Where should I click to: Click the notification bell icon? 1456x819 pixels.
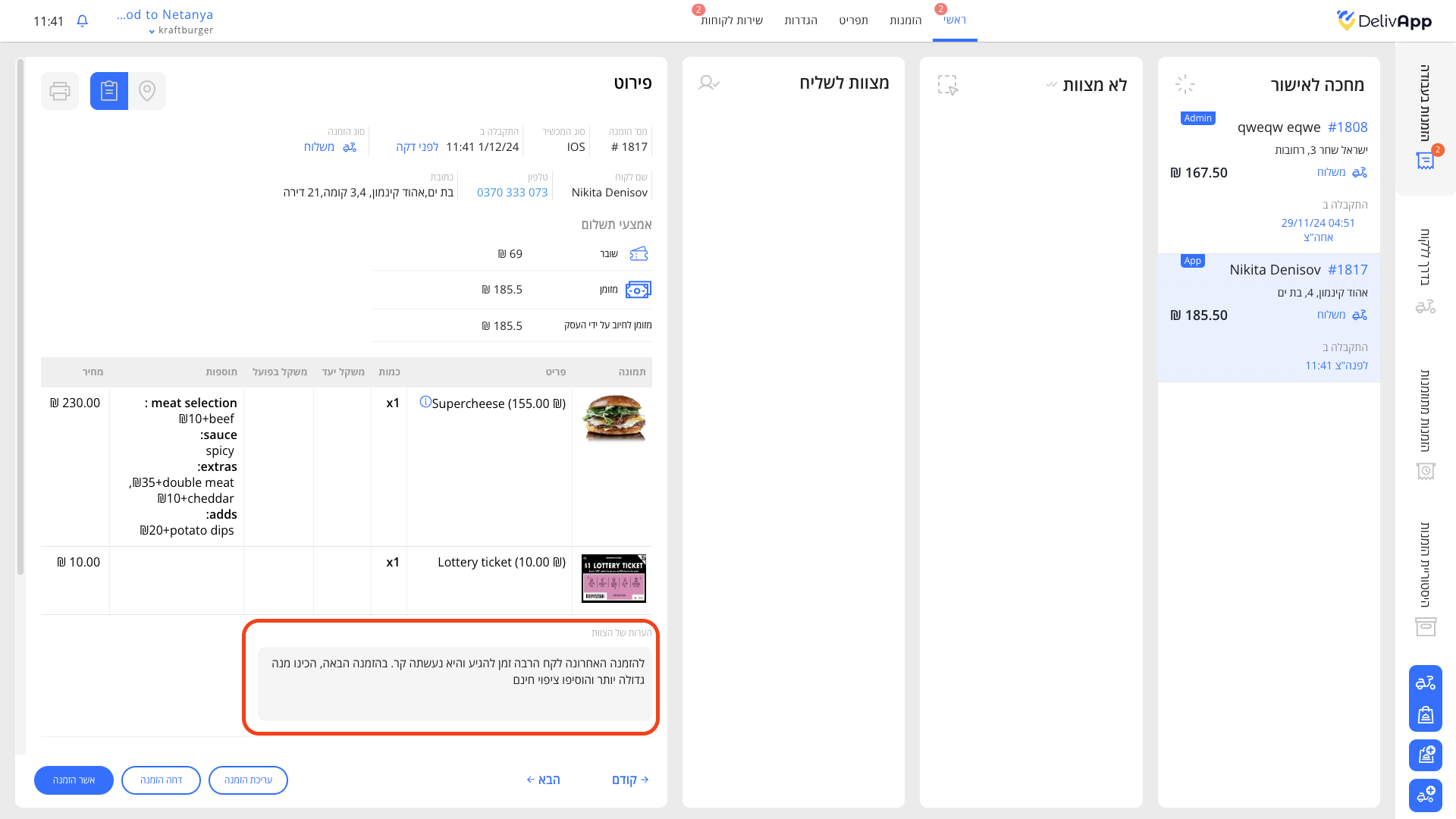[x=83, y=21]
